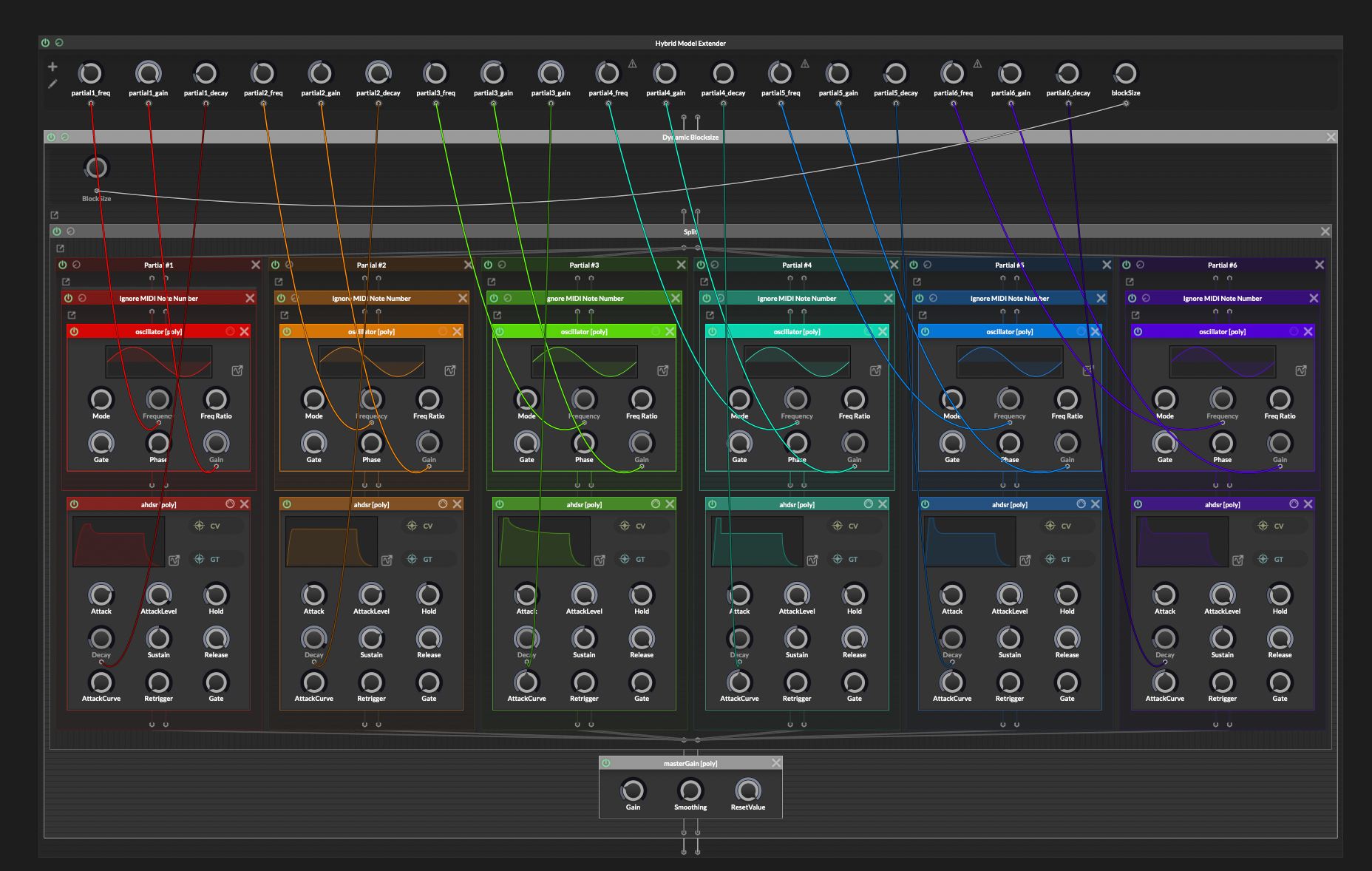Click the polyphony icon in the red ahdsr header
1372x871 pixels.
click(230, 504)
